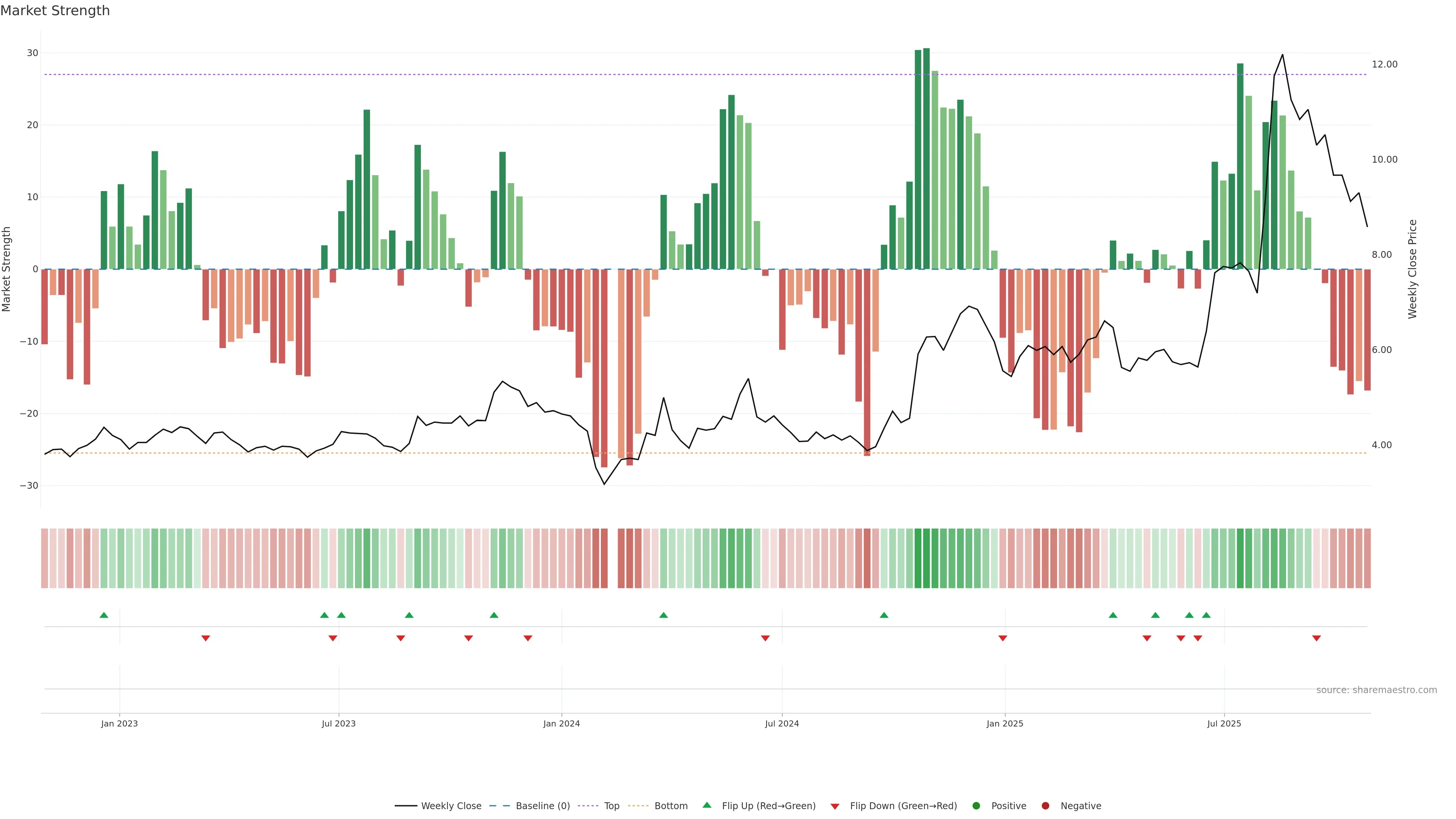Click the last red flip-down marker after Jul 2025
Screen dimensions: 1456x819
(x=1316, y=638)
